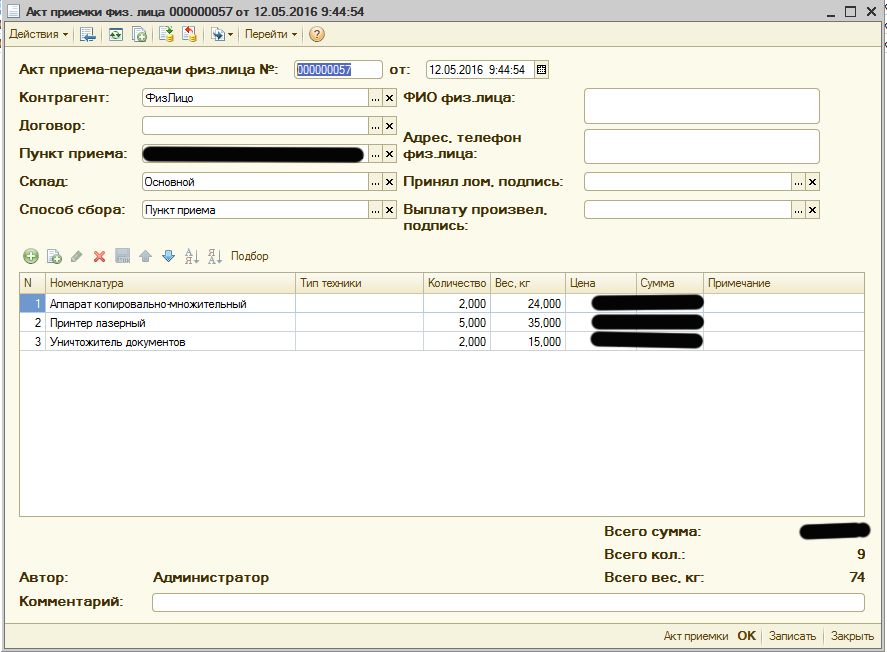This screenshot has width=887, height=652.
Task: Click the help question mark icon
Action: [317, 34]
